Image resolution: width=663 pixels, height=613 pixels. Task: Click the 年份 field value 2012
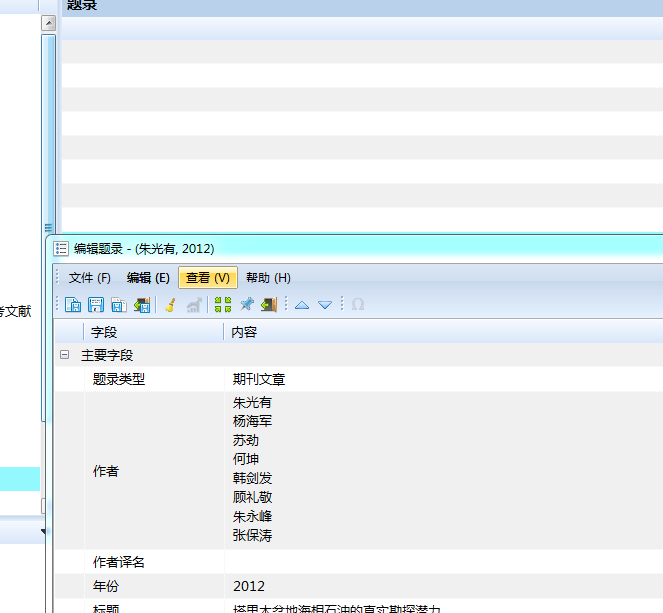click(249, 586)
